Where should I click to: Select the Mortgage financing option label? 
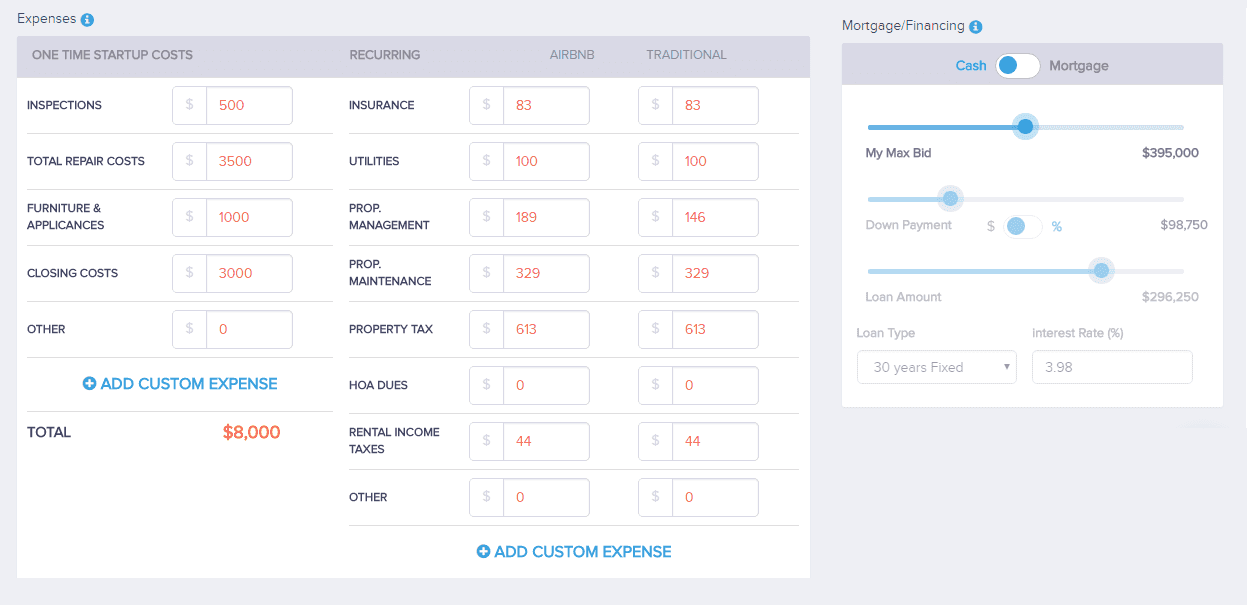(1078, 66)
